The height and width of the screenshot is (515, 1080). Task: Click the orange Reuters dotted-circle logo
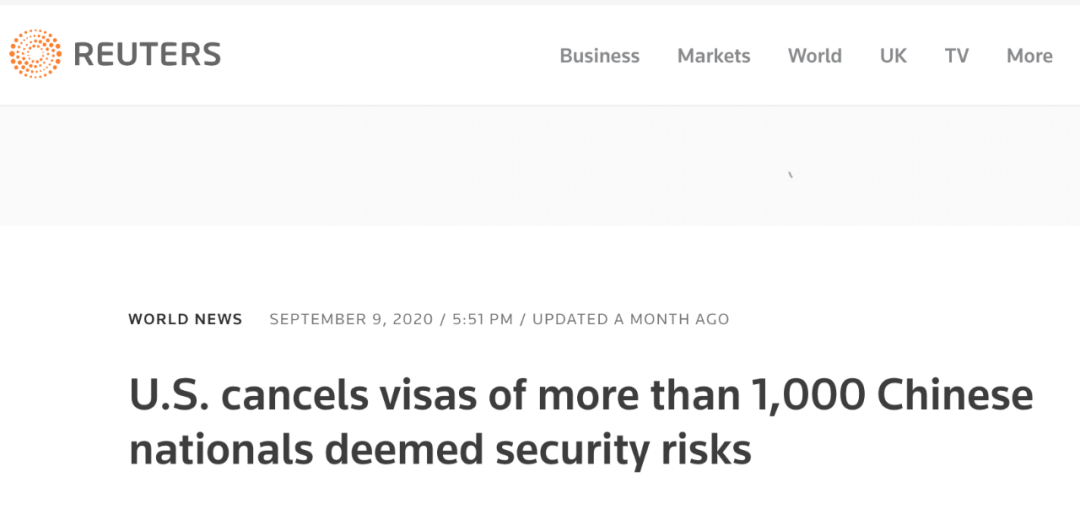tap(35, 54)
